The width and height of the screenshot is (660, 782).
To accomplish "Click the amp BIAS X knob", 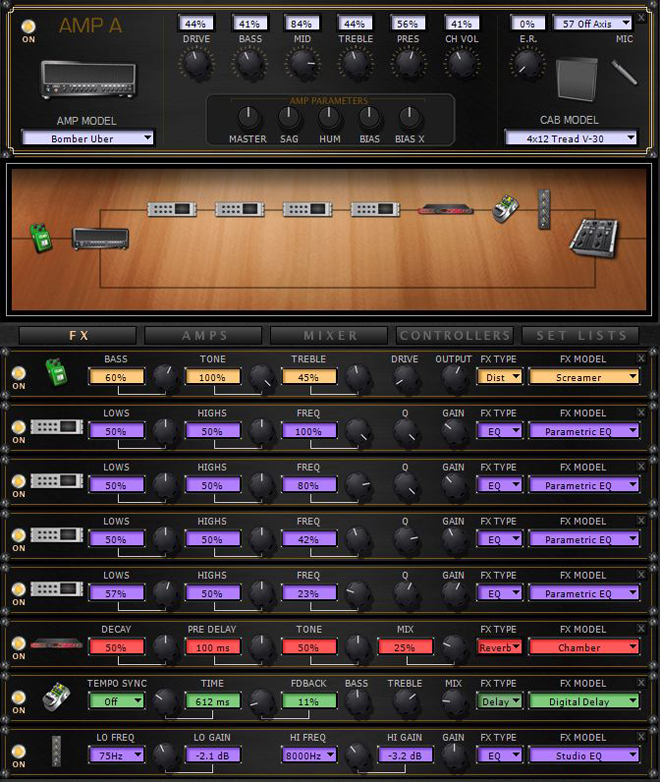I will 410,118.
